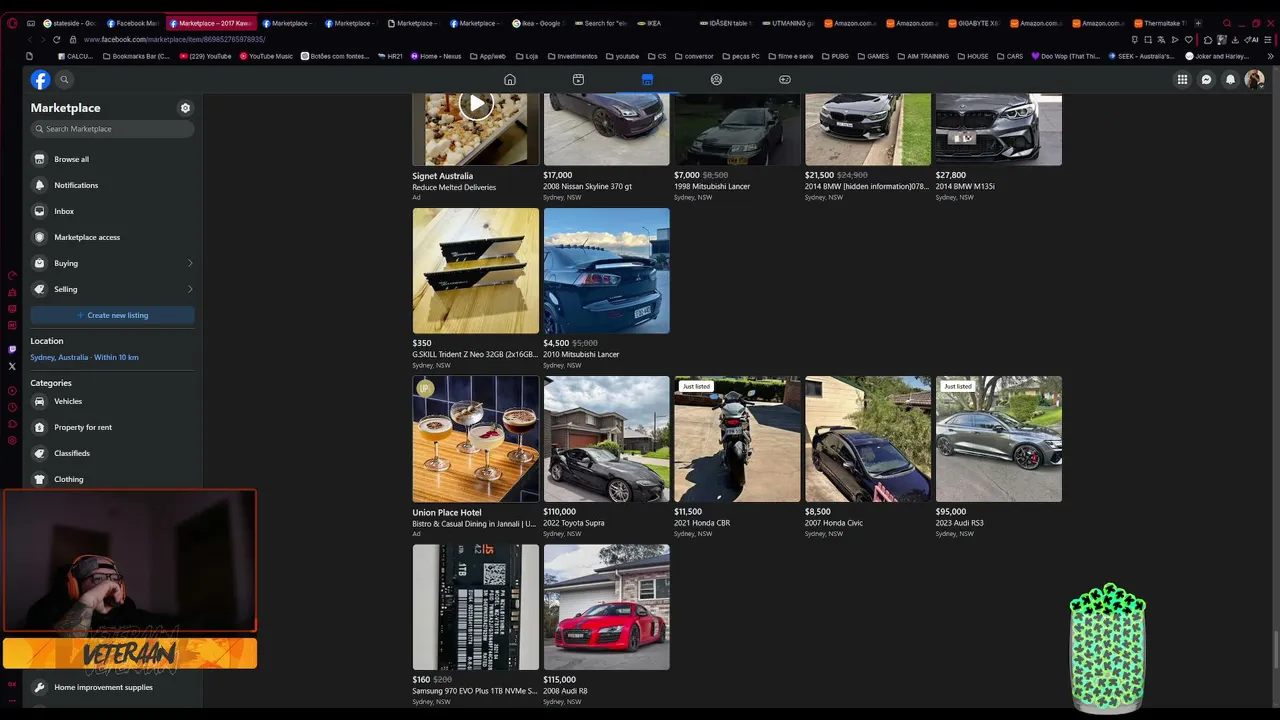This screenshot has width=1280, height=720.
Task: Open the AIM TRAINING bookmark folder
Action: (x=923, y=56)
